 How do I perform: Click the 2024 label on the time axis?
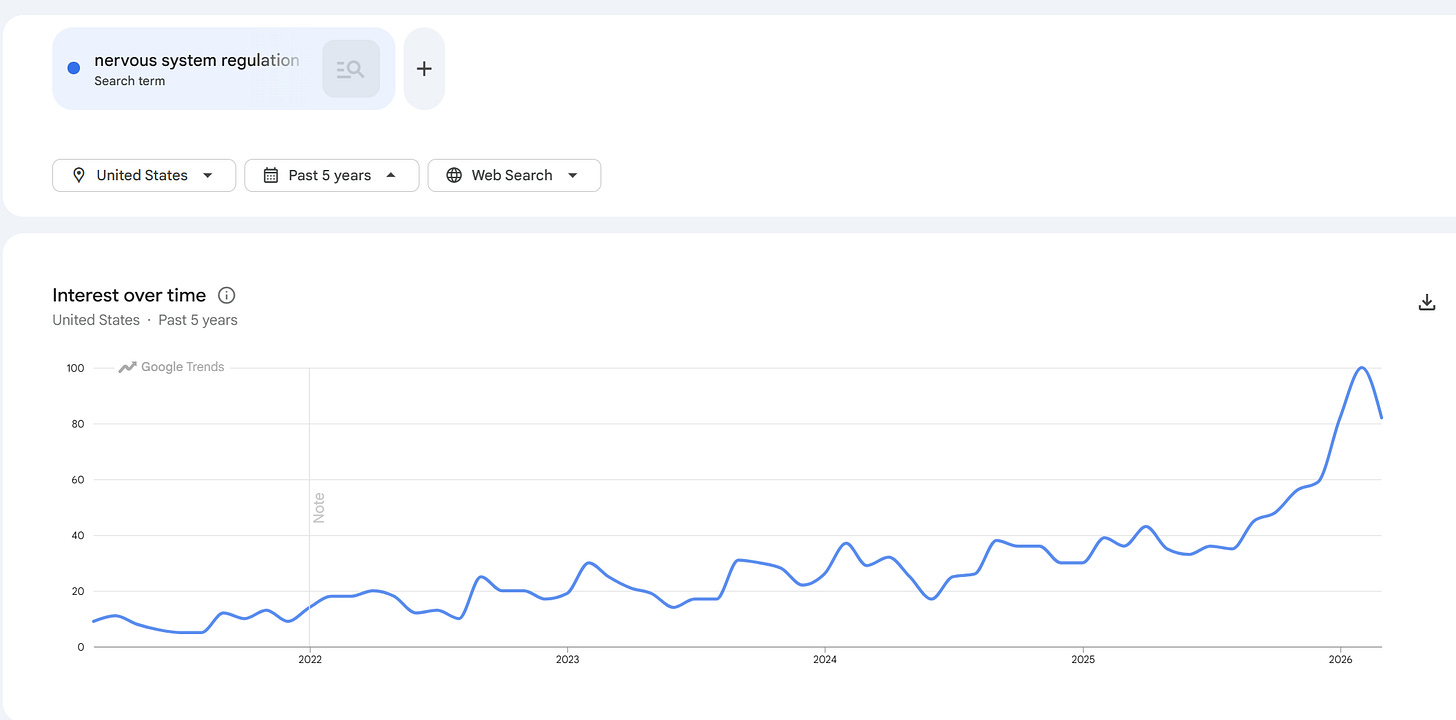coord(825,660)
